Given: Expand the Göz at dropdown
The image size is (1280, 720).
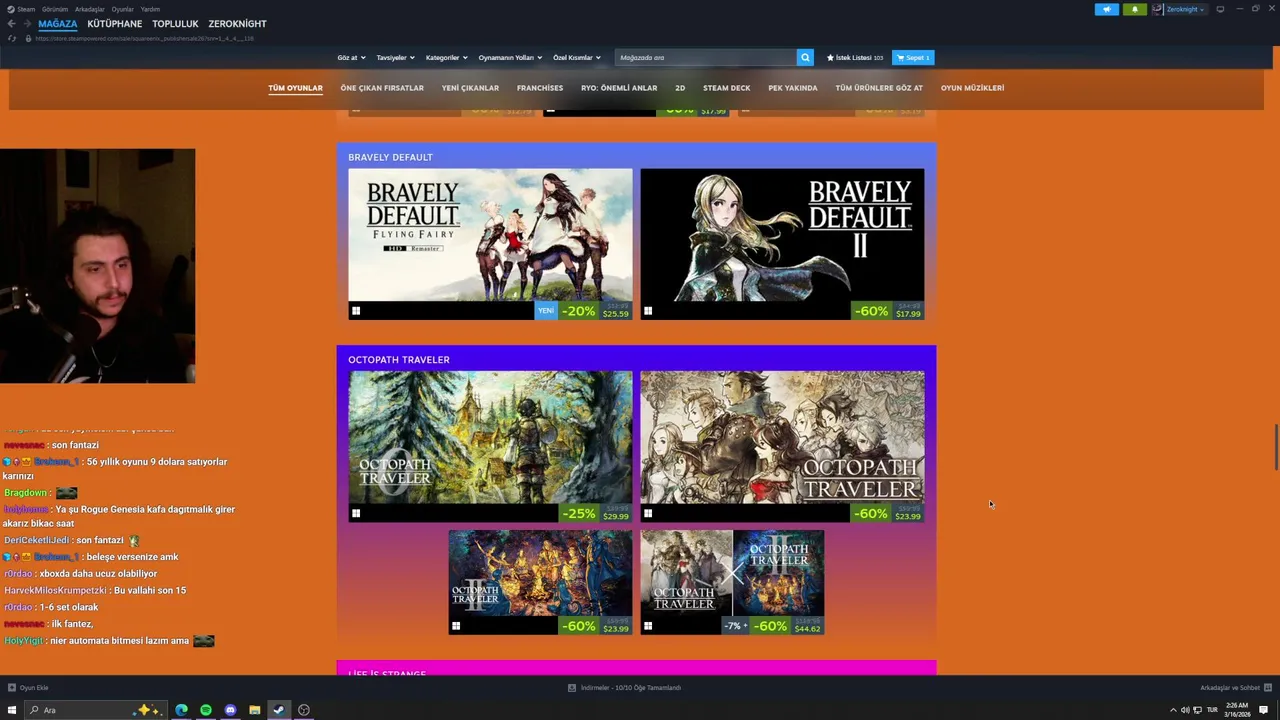Looking at the screenshot, I should (351, 57).
